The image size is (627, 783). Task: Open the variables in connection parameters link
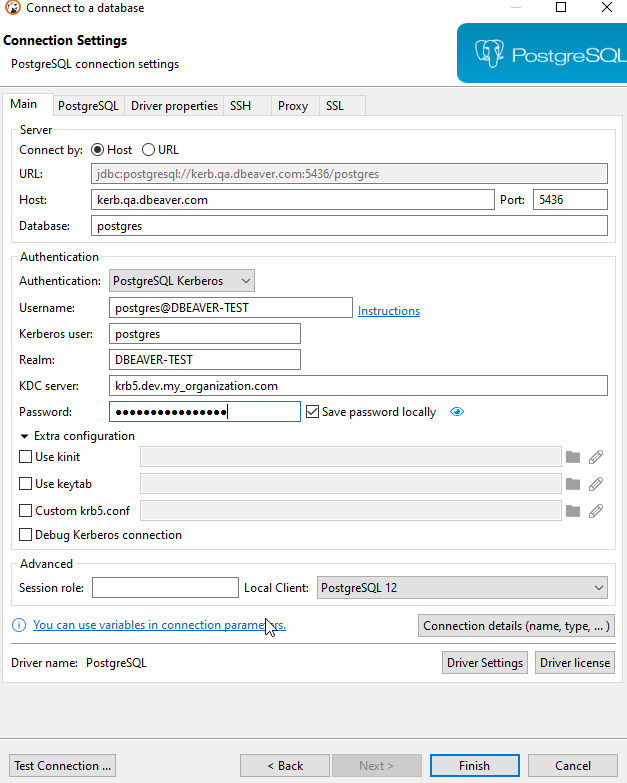point(159,625)
